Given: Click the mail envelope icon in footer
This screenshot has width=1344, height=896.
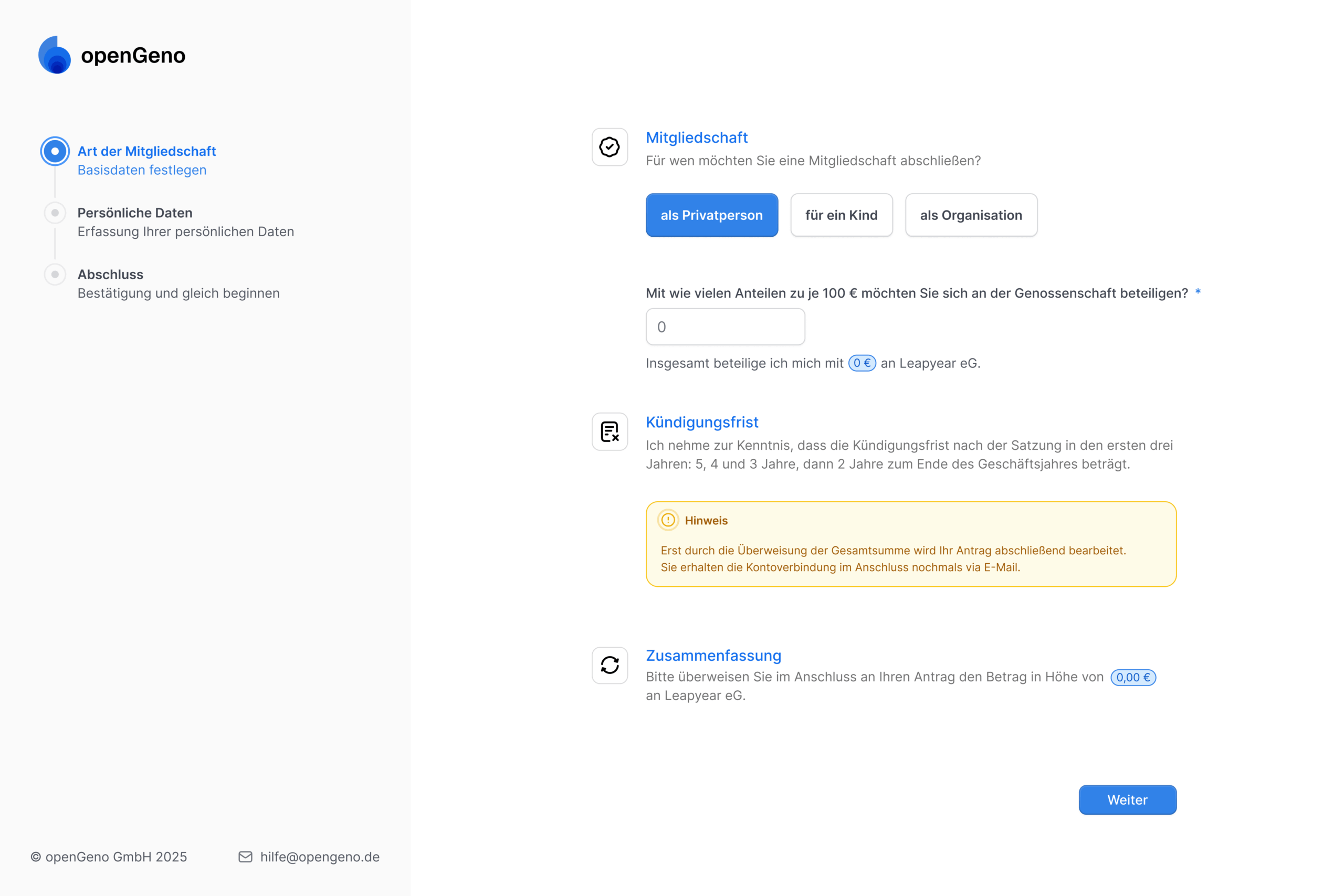Looking at the screenshot, I should point(246,857).
